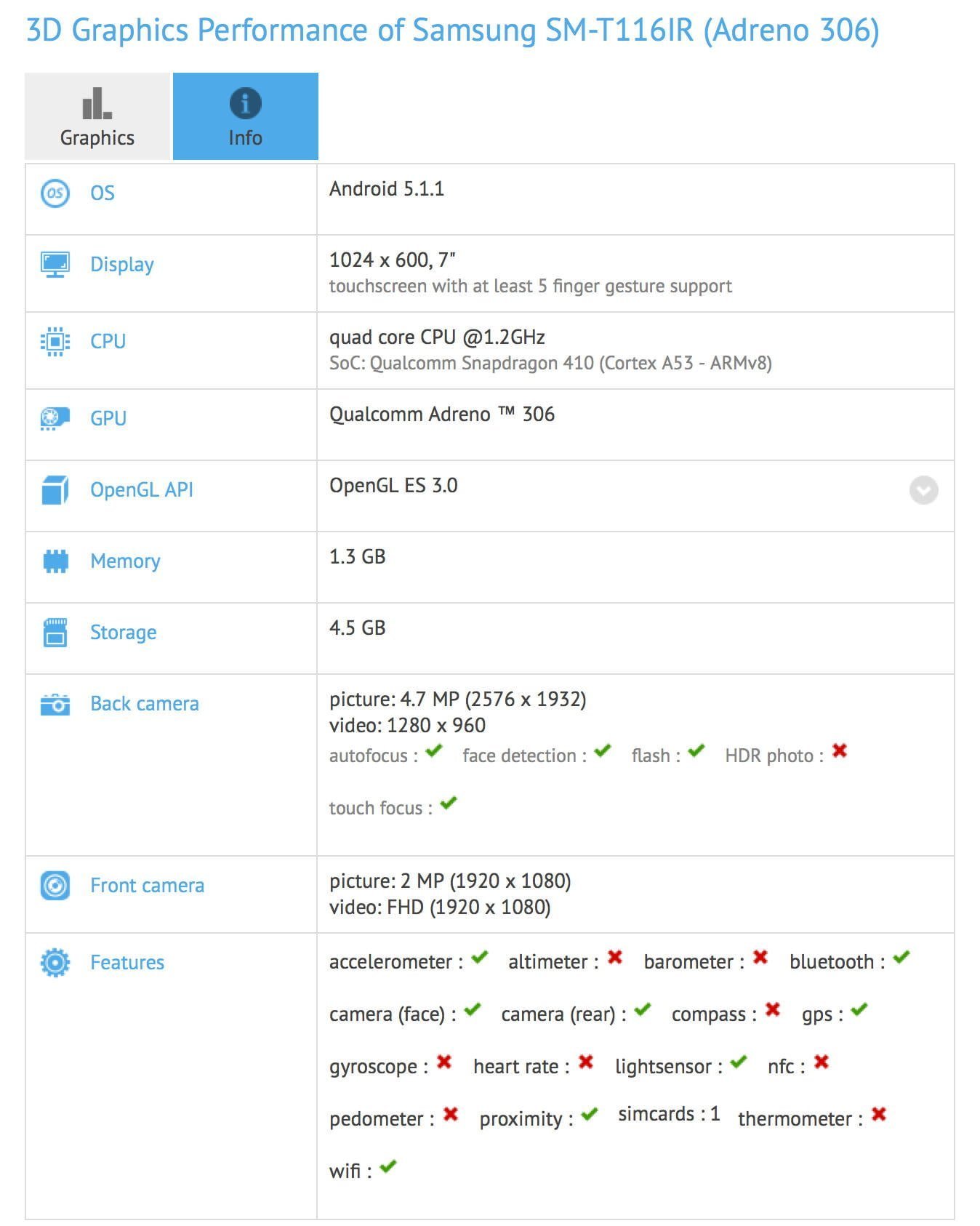Click the Features label

(127, 963)
